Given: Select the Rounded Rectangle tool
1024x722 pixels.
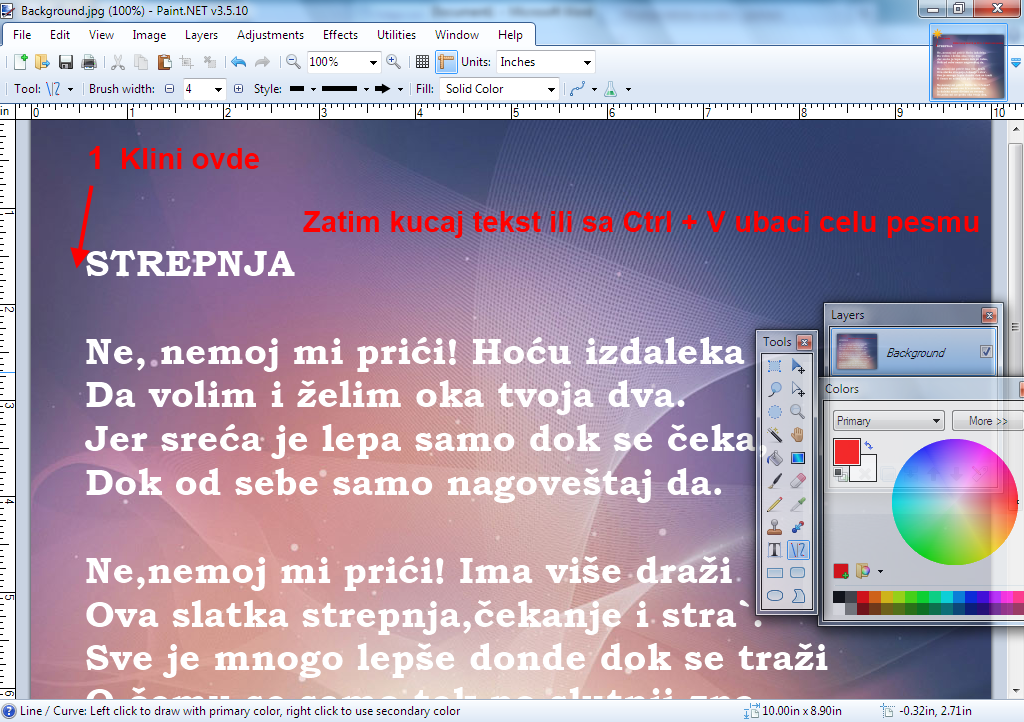Looking at the screenshot, I should [797, 573].
